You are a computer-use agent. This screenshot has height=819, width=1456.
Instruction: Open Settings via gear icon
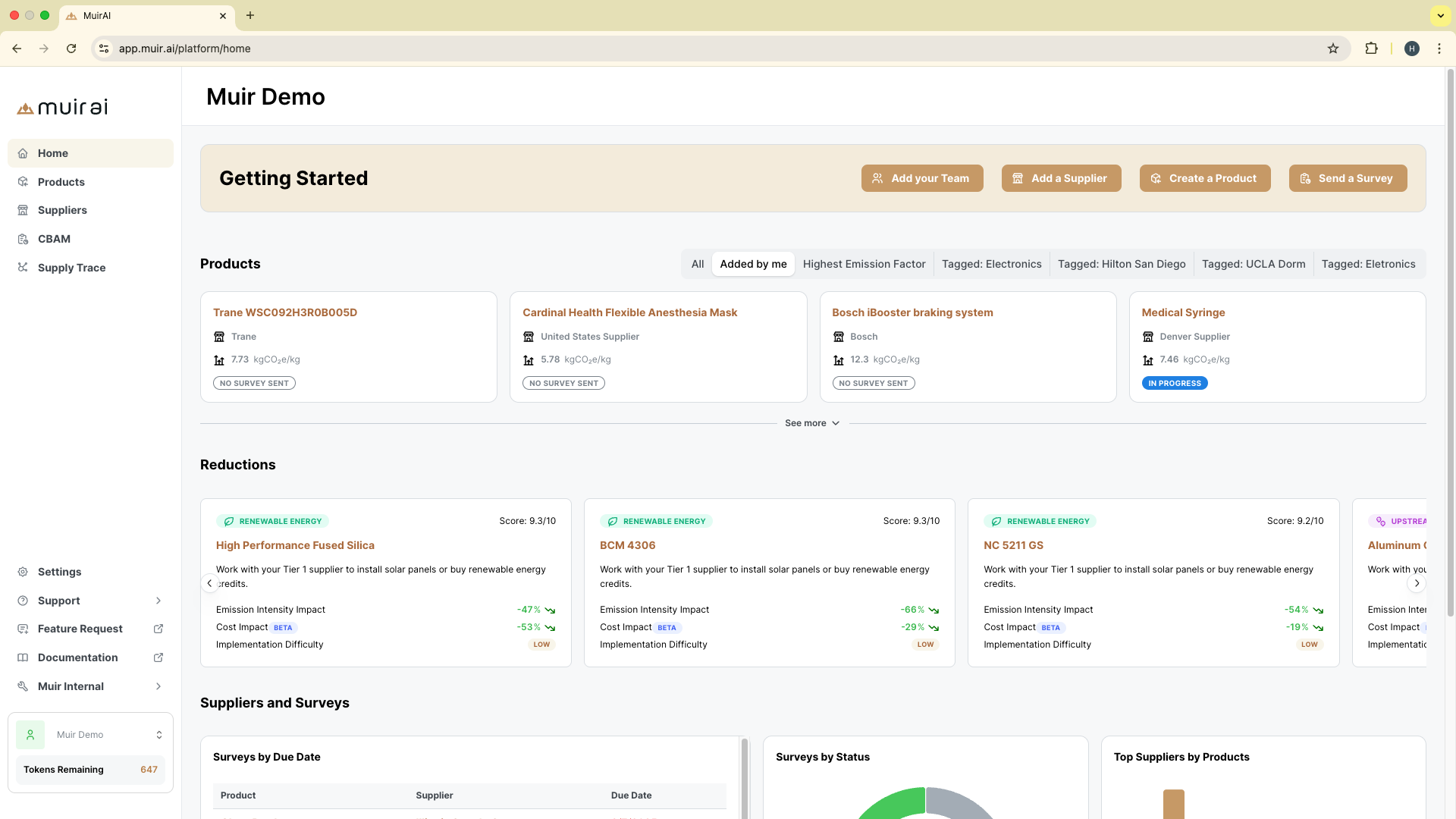click(x=23, y=572)
